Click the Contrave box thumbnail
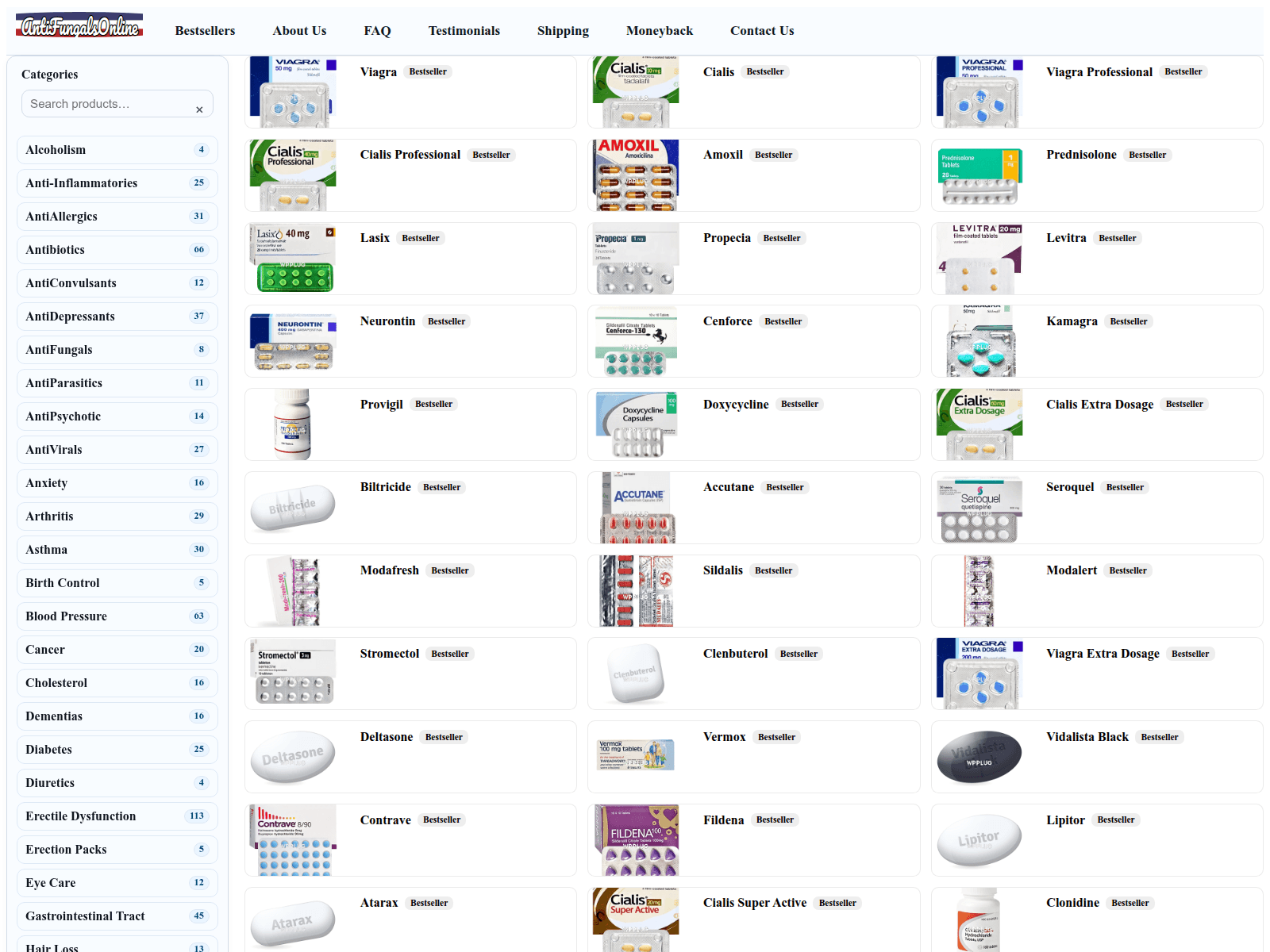 pyautogui.click(x=293, y=840)
